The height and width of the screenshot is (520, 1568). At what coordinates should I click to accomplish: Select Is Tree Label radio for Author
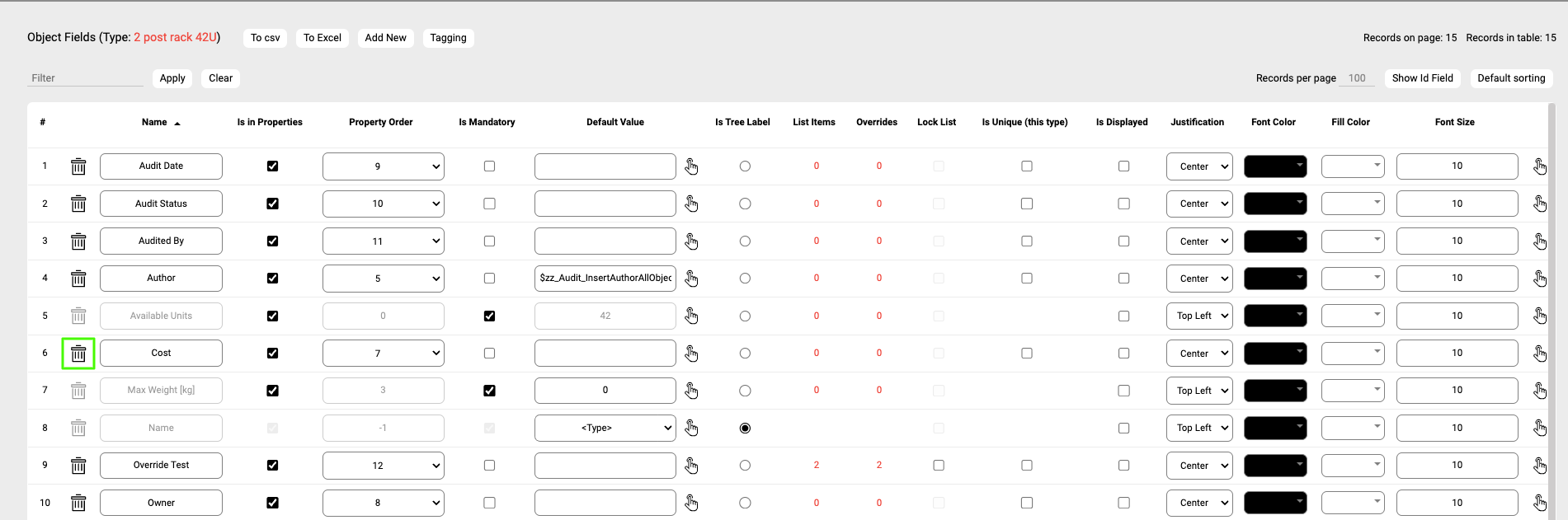point(745,279)
